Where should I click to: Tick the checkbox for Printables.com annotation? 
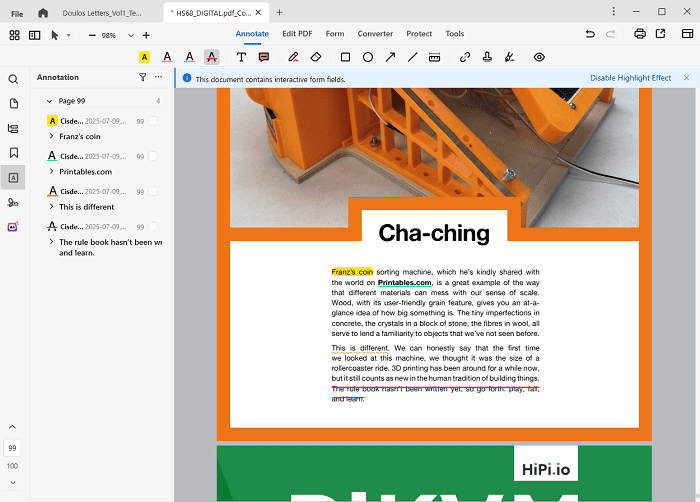point(153,156)
